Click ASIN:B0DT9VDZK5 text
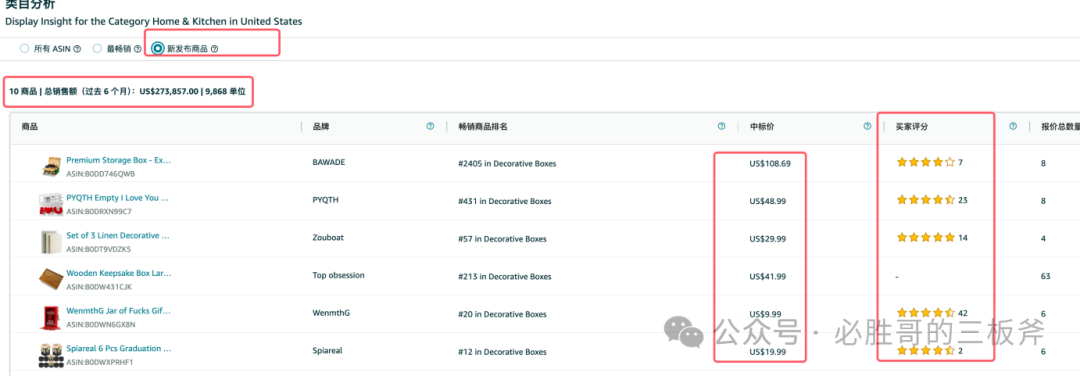 pos(98,249)
